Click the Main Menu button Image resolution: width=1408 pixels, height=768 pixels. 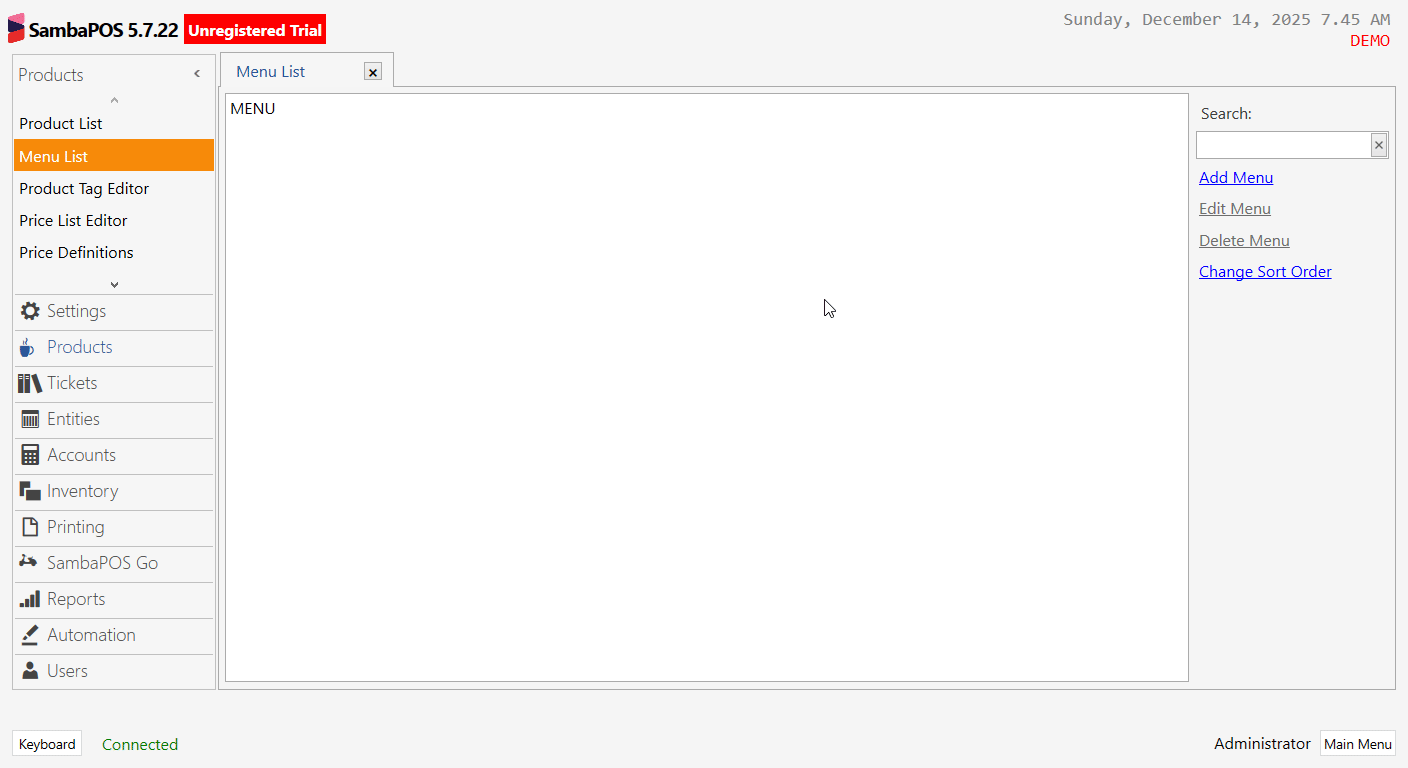(x=1358, y=744)
